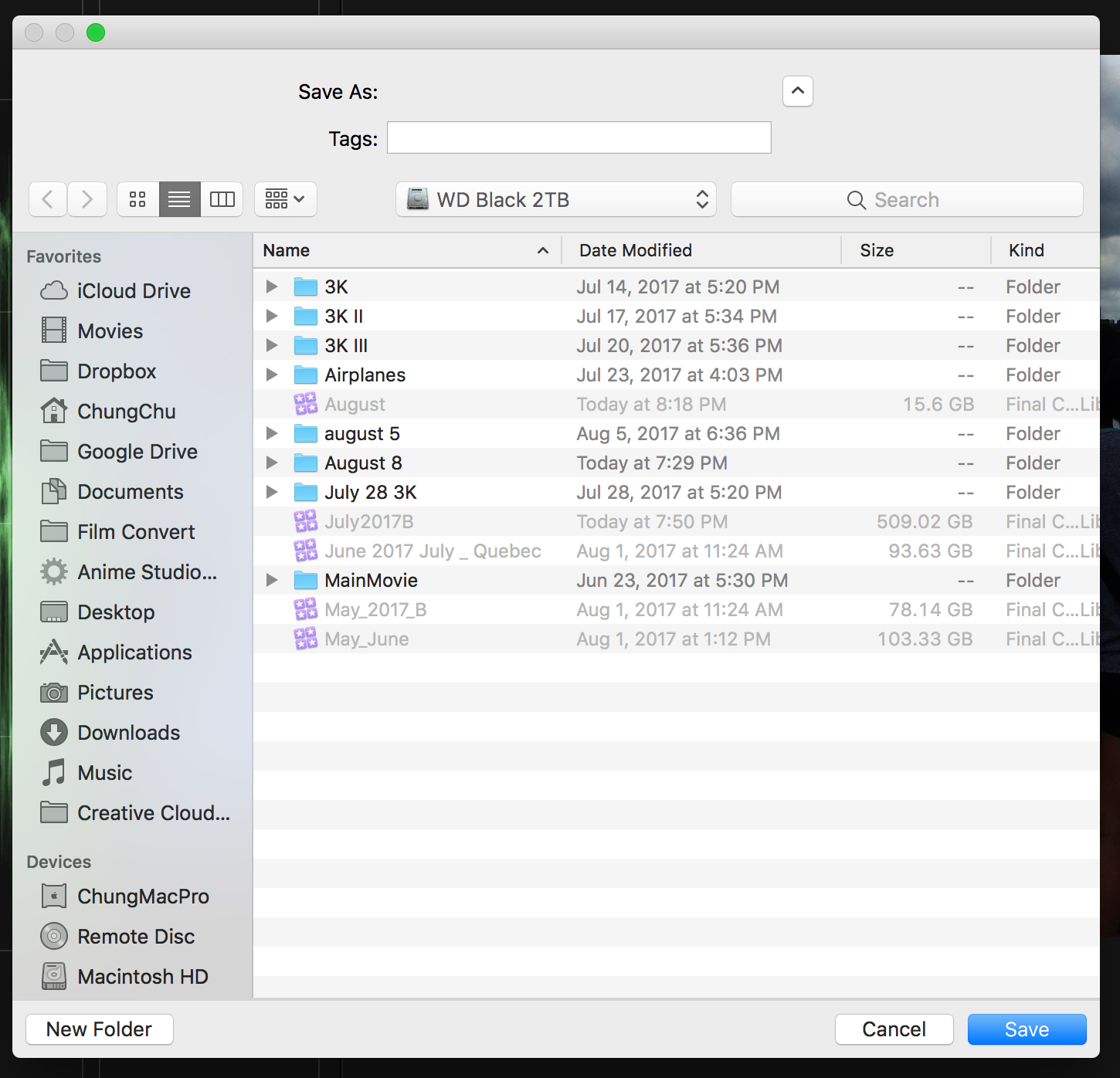Click the Save button
Image resolution: width=1120 pixels, height=1078 pixels.
tap(1027, 1029)
